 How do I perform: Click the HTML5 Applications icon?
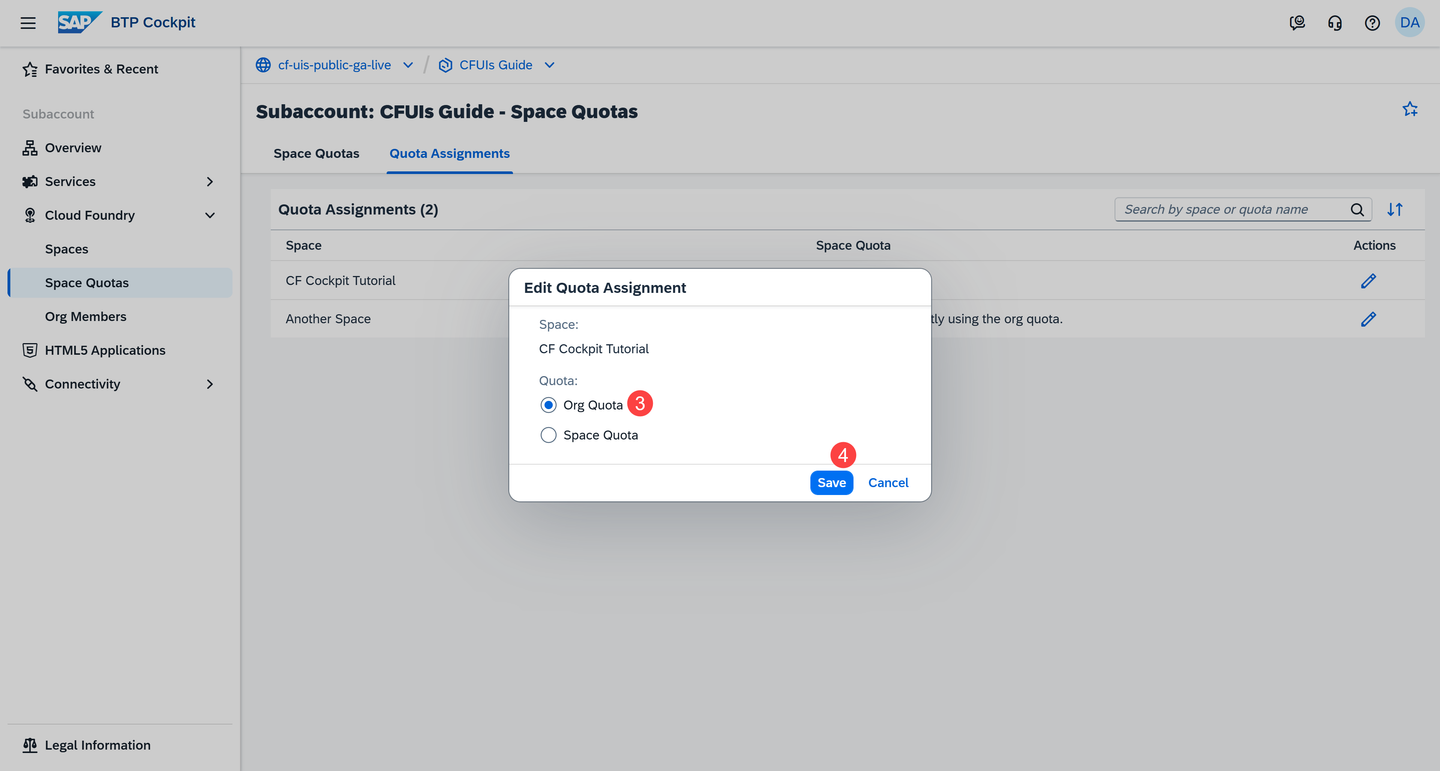point(30,350)
